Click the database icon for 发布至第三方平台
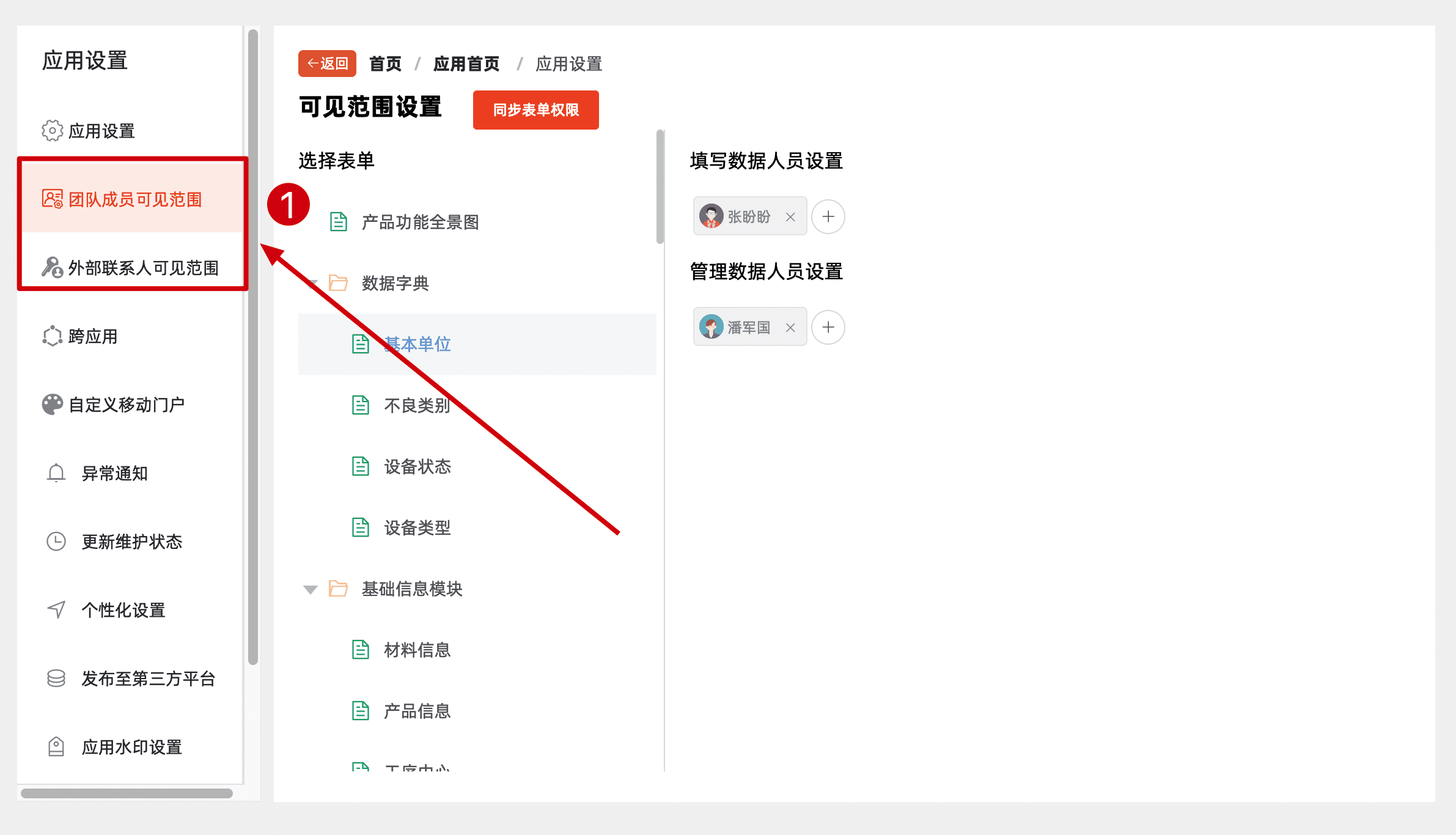The width and height of the screenshot is (1456, 835). coord(56,679)
